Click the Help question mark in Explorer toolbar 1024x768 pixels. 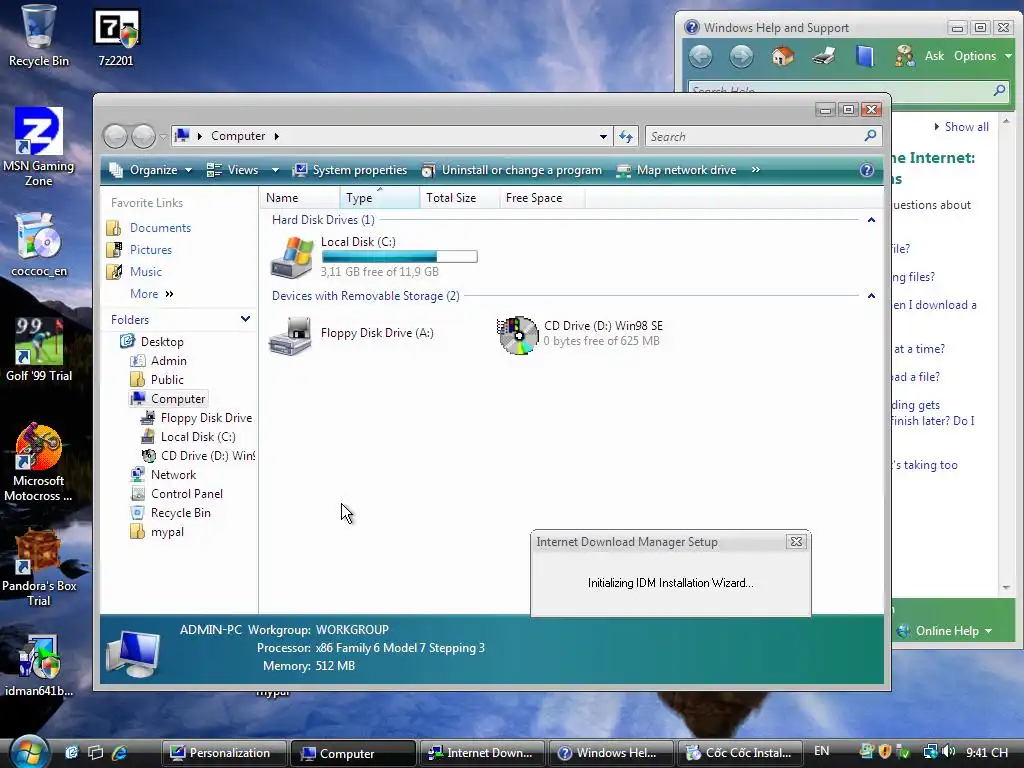(866, 170)
